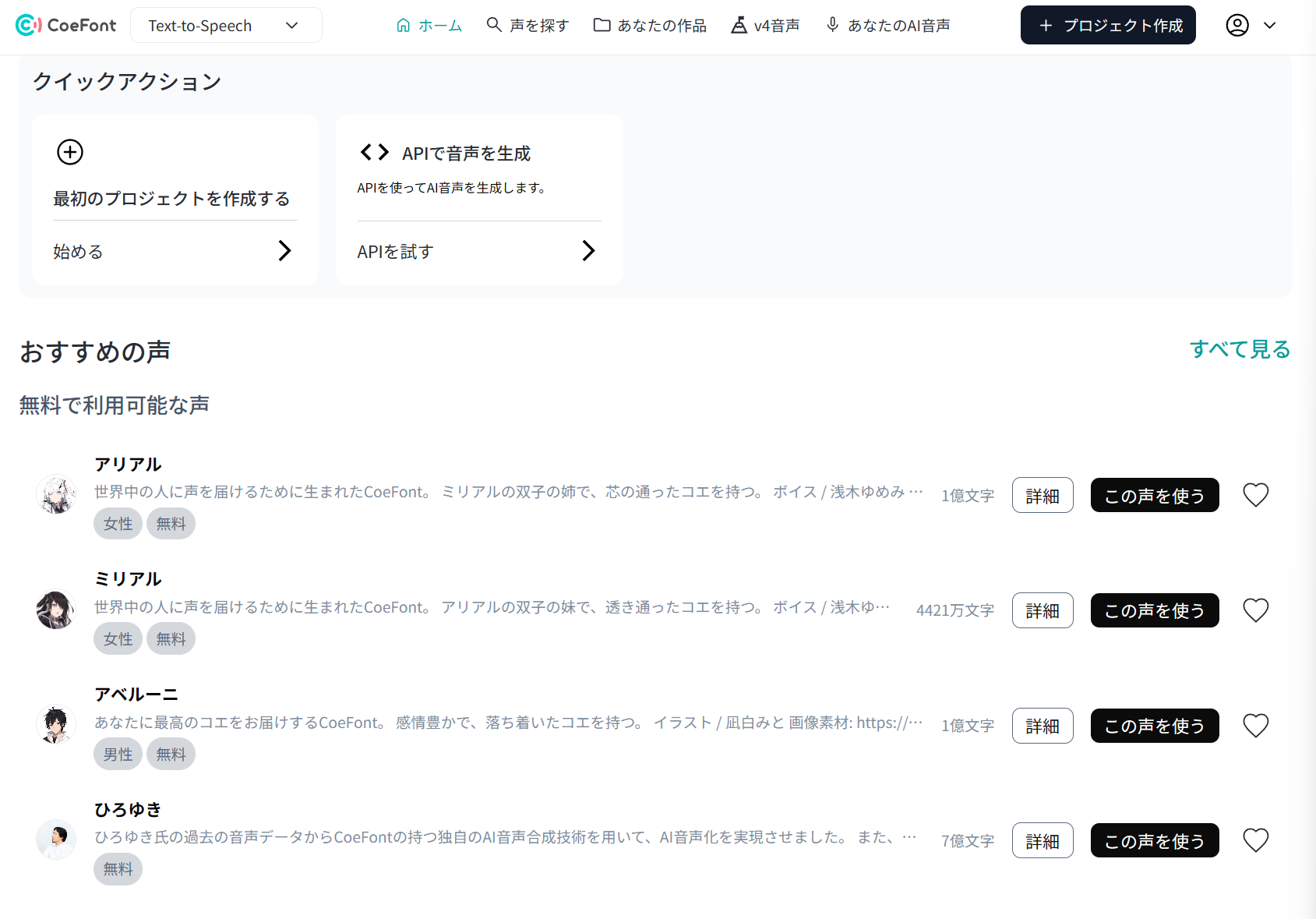The height and width of the screenshot is (919, 1316).
Task: Click 女性 tag under ミリアル
Action: click(x=118, y=639)
